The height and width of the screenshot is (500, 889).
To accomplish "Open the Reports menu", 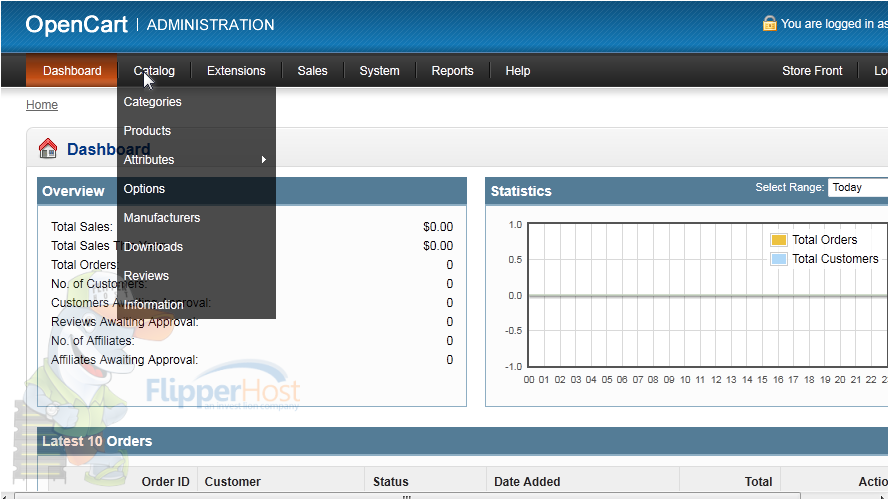I will pyautogui.click(x=452, y=71).
